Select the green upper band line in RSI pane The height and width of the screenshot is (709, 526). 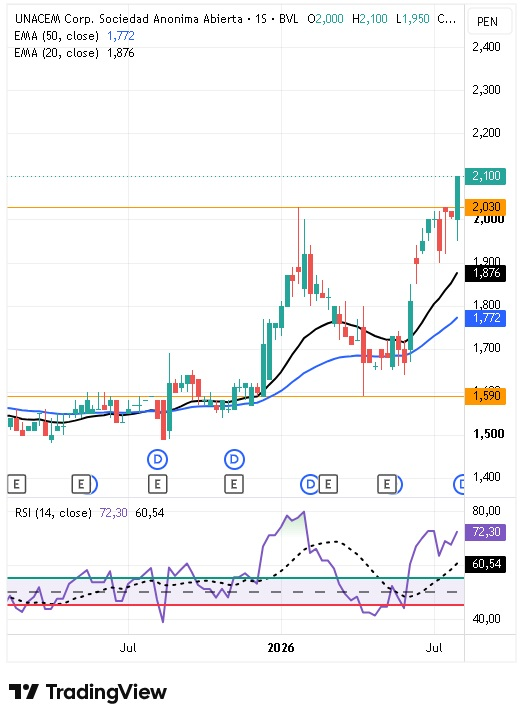coord(236,578)
